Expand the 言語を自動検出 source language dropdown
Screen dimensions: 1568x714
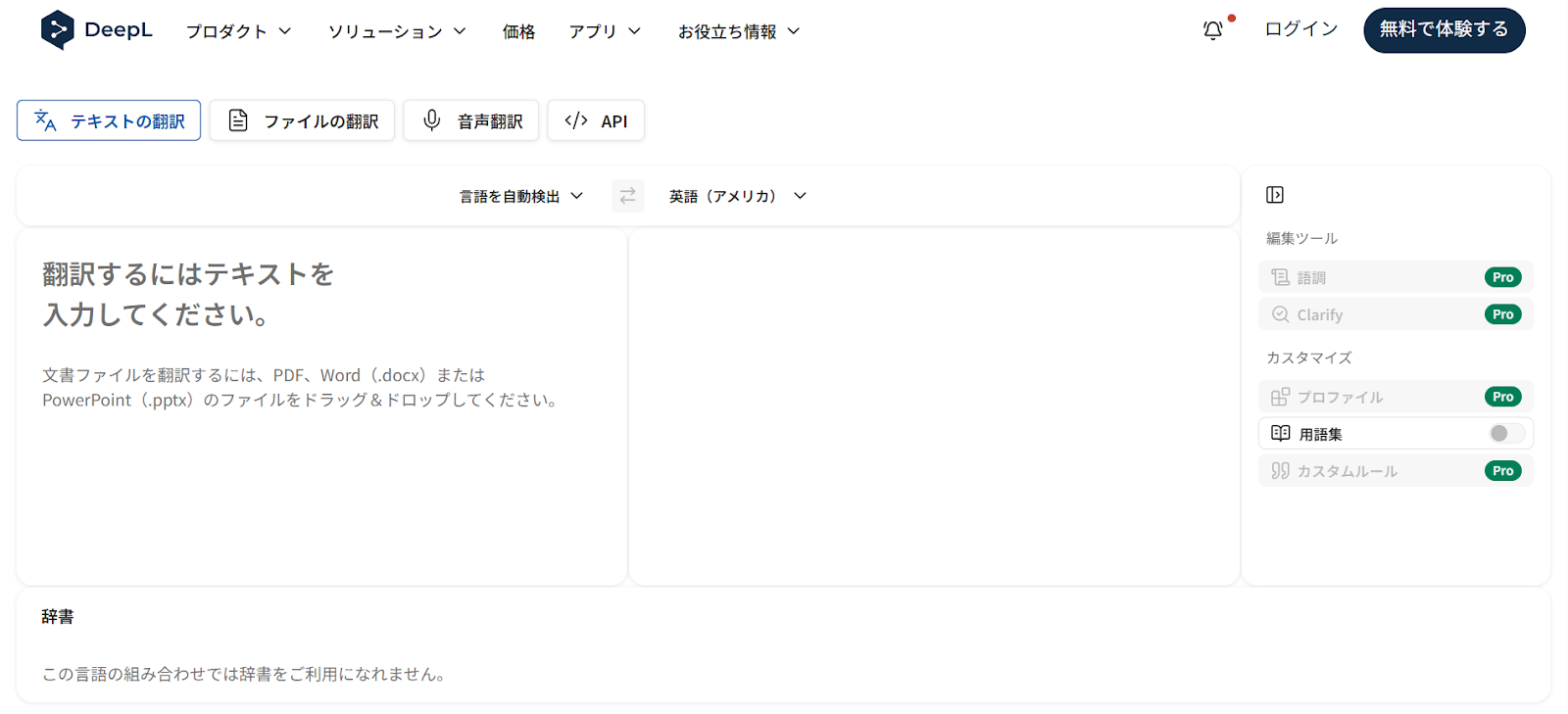[521, 196]
